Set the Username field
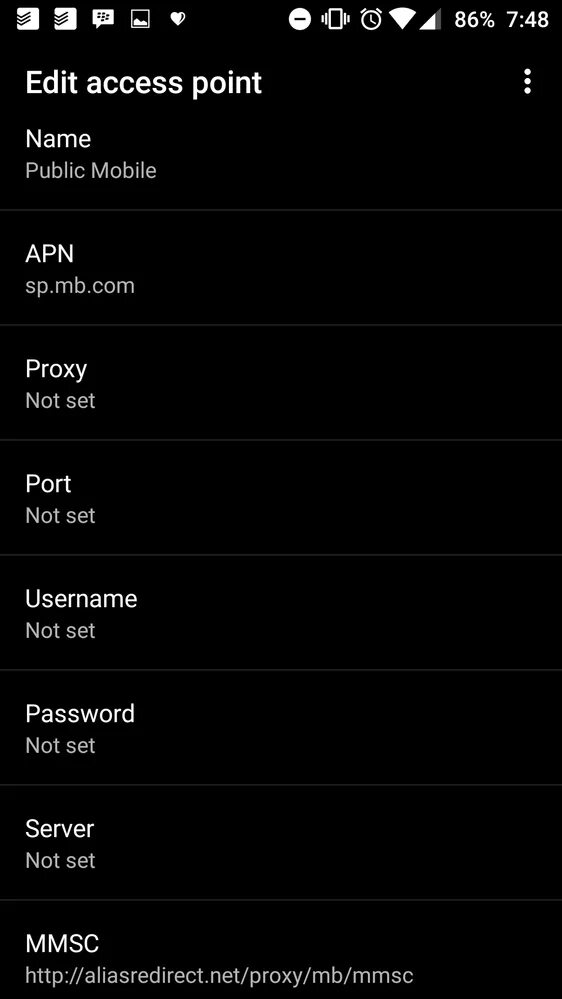 coord(281,613)
